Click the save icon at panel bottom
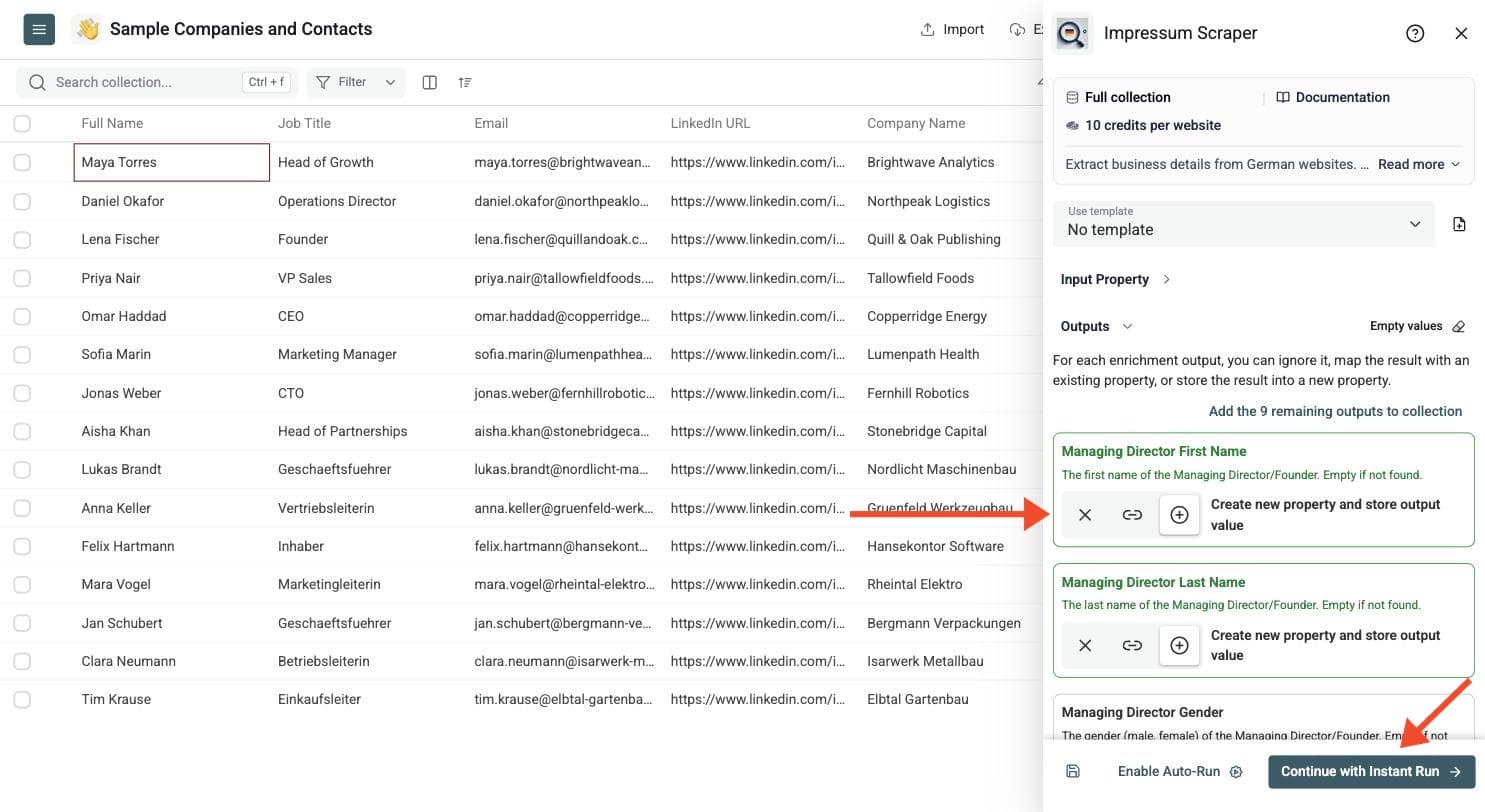This screenshot has height=812, width=1485. pos(1073,771)
